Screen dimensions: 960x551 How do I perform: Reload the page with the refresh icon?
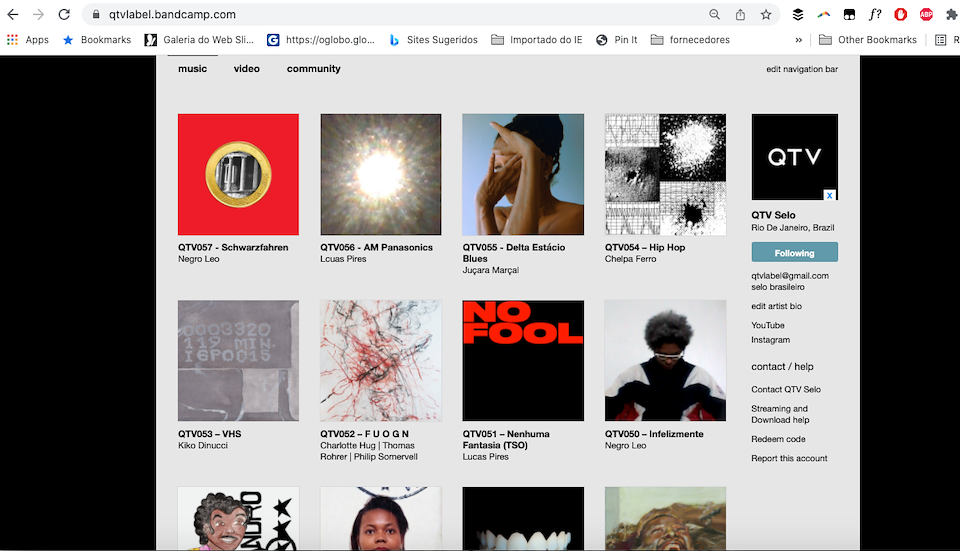tap(64, 15)
